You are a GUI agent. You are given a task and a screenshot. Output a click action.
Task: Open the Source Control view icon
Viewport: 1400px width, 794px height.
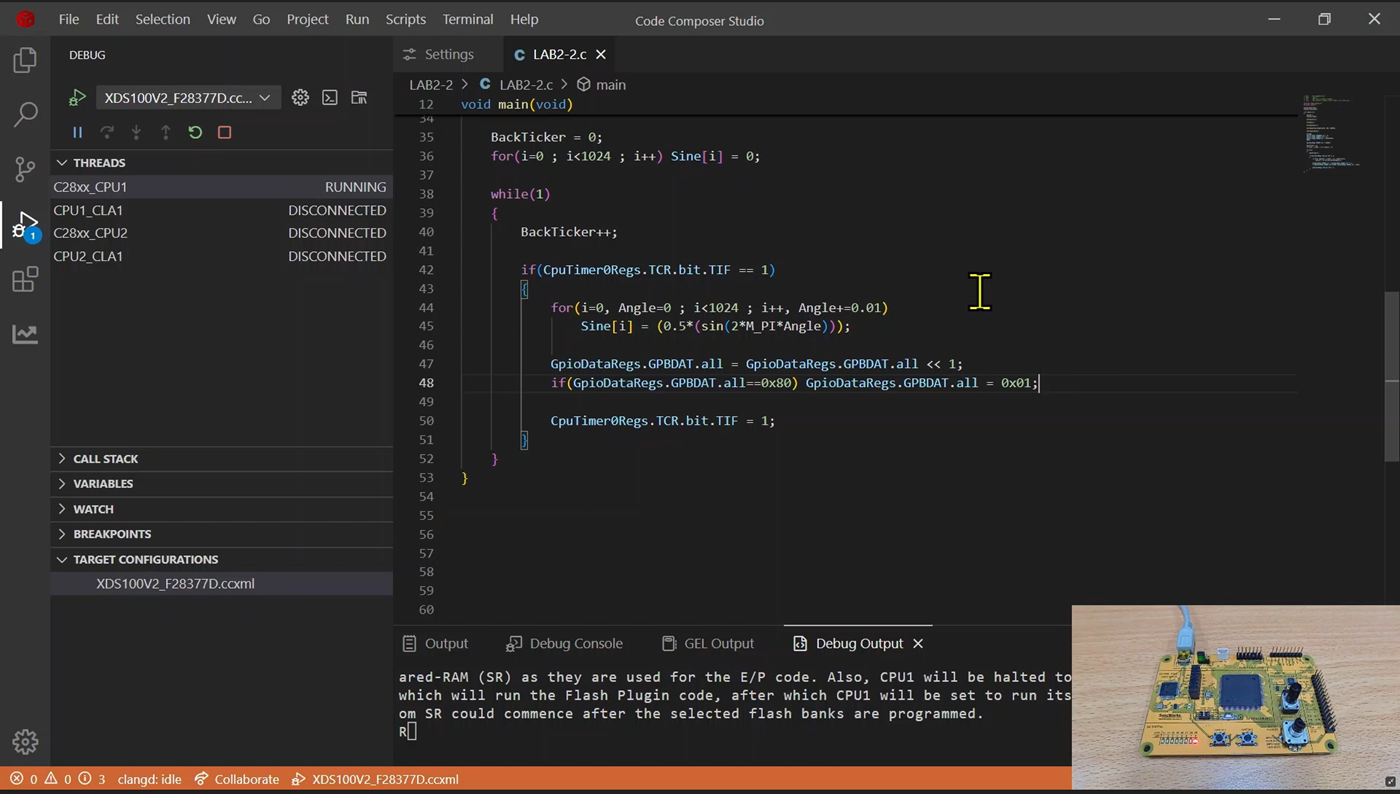25,169
